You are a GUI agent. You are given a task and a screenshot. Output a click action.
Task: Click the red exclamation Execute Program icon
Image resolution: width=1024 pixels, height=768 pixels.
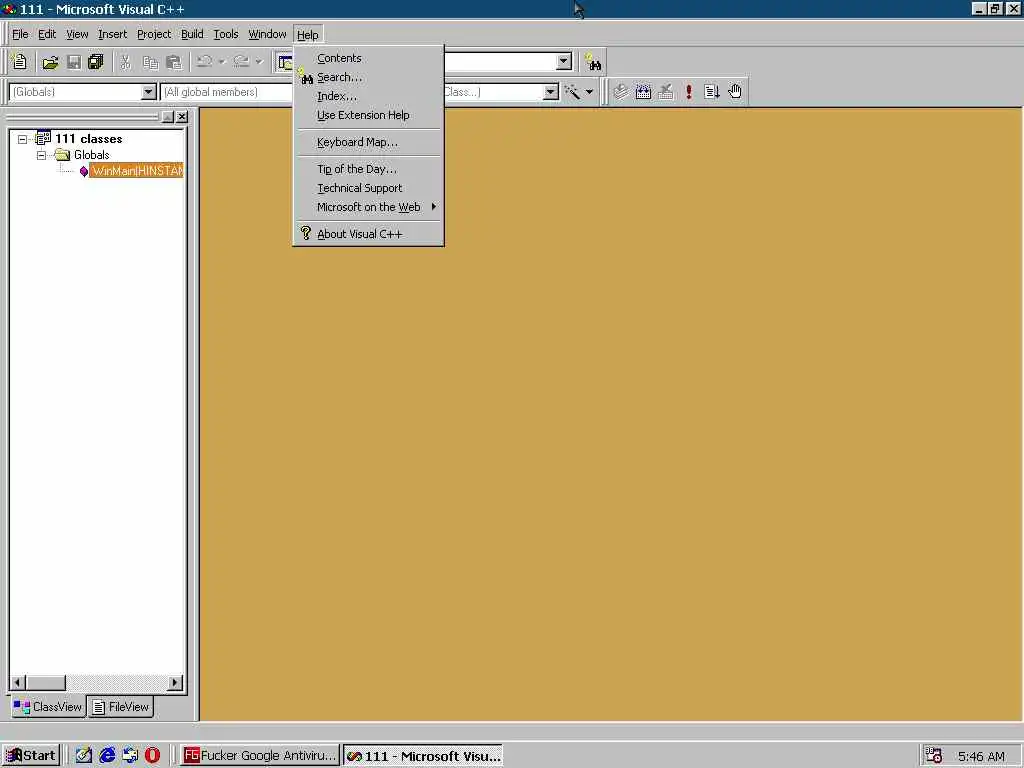(689, 92)
